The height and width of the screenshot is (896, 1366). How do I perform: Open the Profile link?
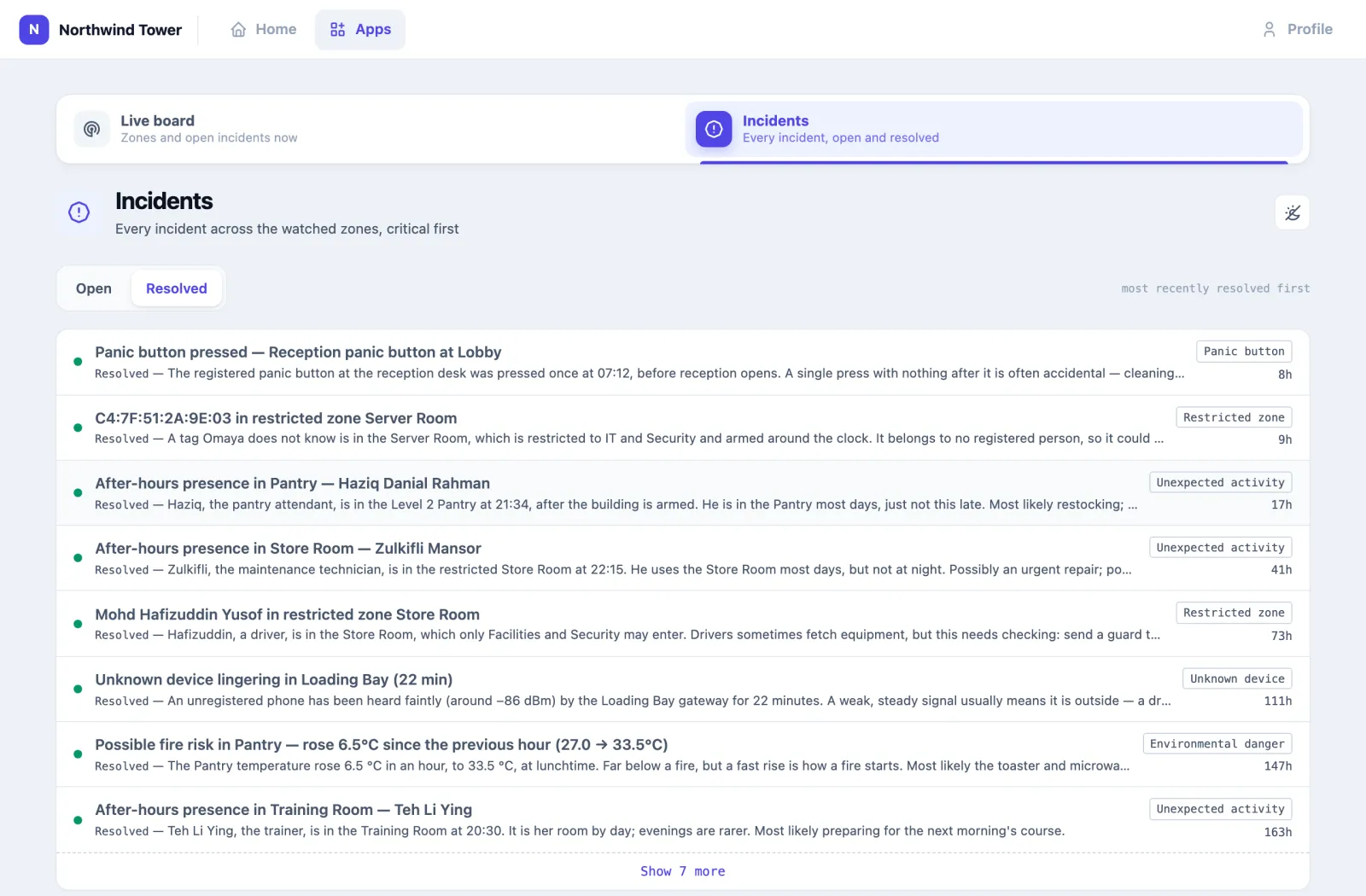tap(1298, 30)
